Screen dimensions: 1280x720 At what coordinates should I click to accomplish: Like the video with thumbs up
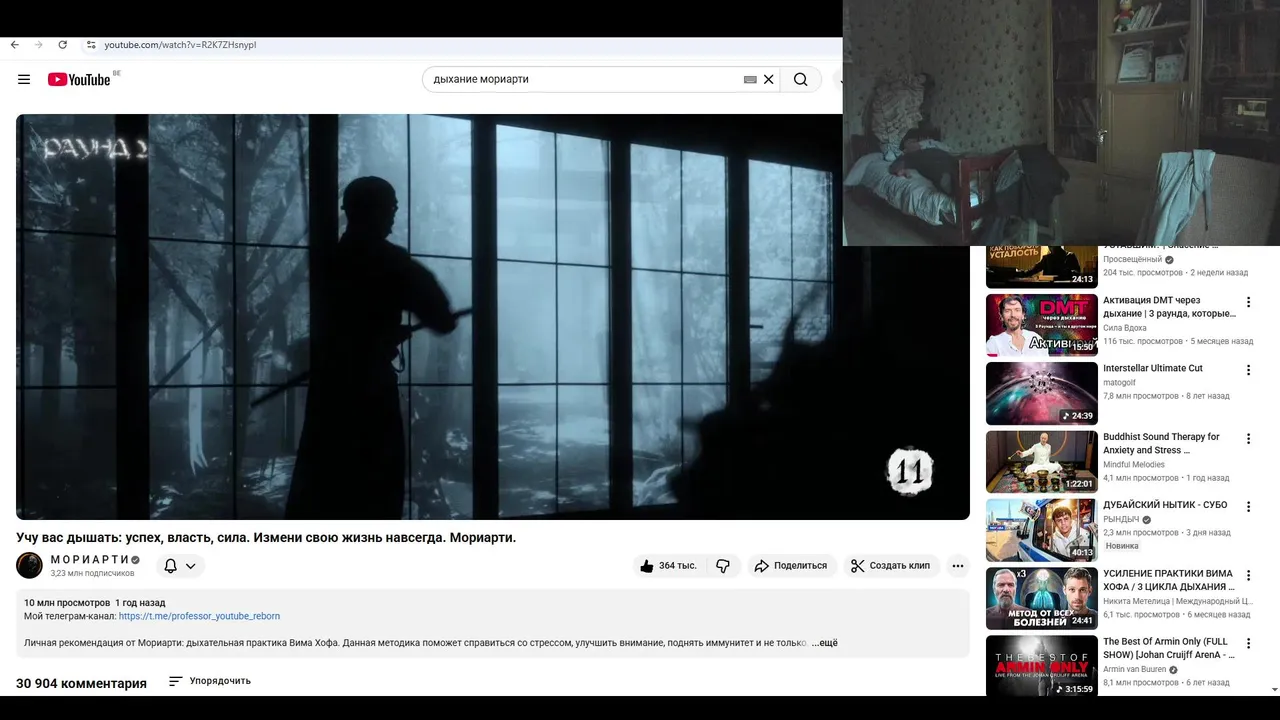(669, 566)
